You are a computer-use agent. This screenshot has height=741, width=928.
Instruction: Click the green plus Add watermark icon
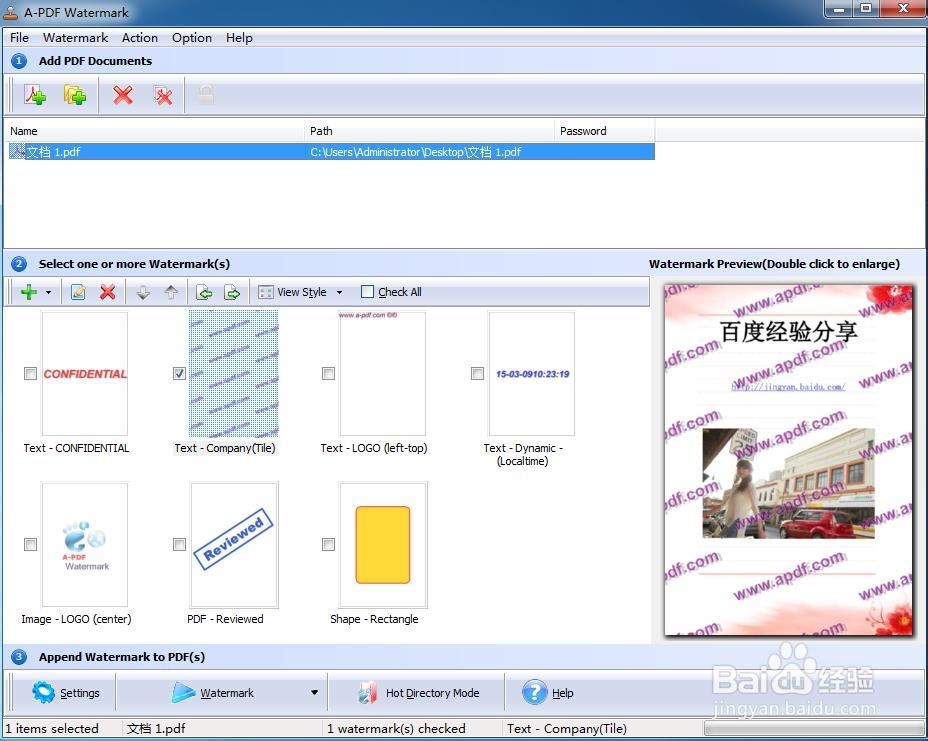click(28, 292)
